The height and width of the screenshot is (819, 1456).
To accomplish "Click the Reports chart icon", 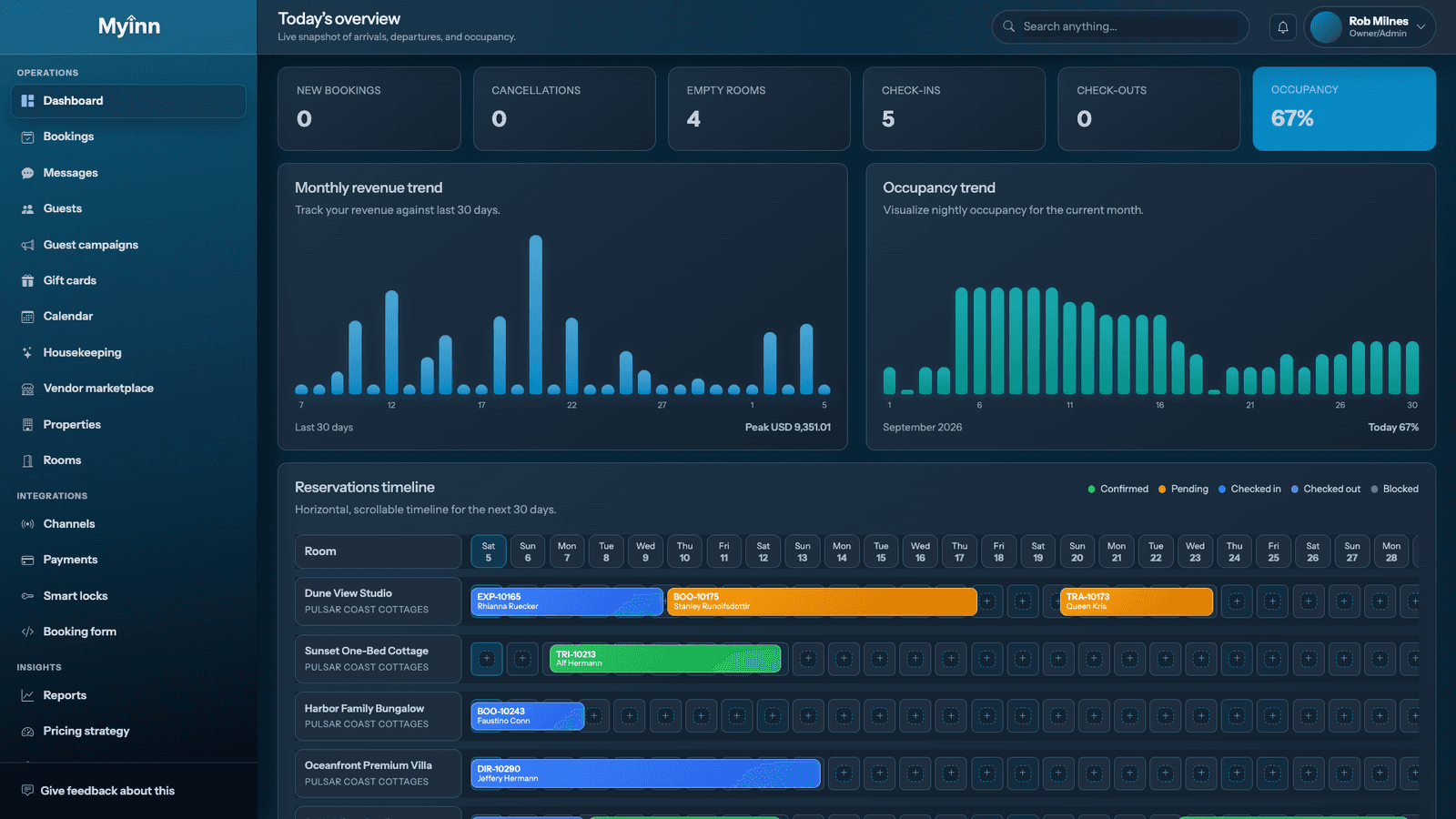I will point(27,695).
